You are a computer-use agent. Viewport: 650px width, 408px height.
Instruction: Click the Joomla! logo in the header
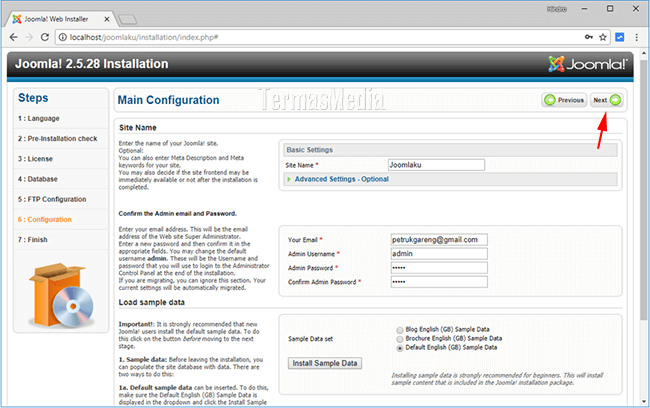587,64
